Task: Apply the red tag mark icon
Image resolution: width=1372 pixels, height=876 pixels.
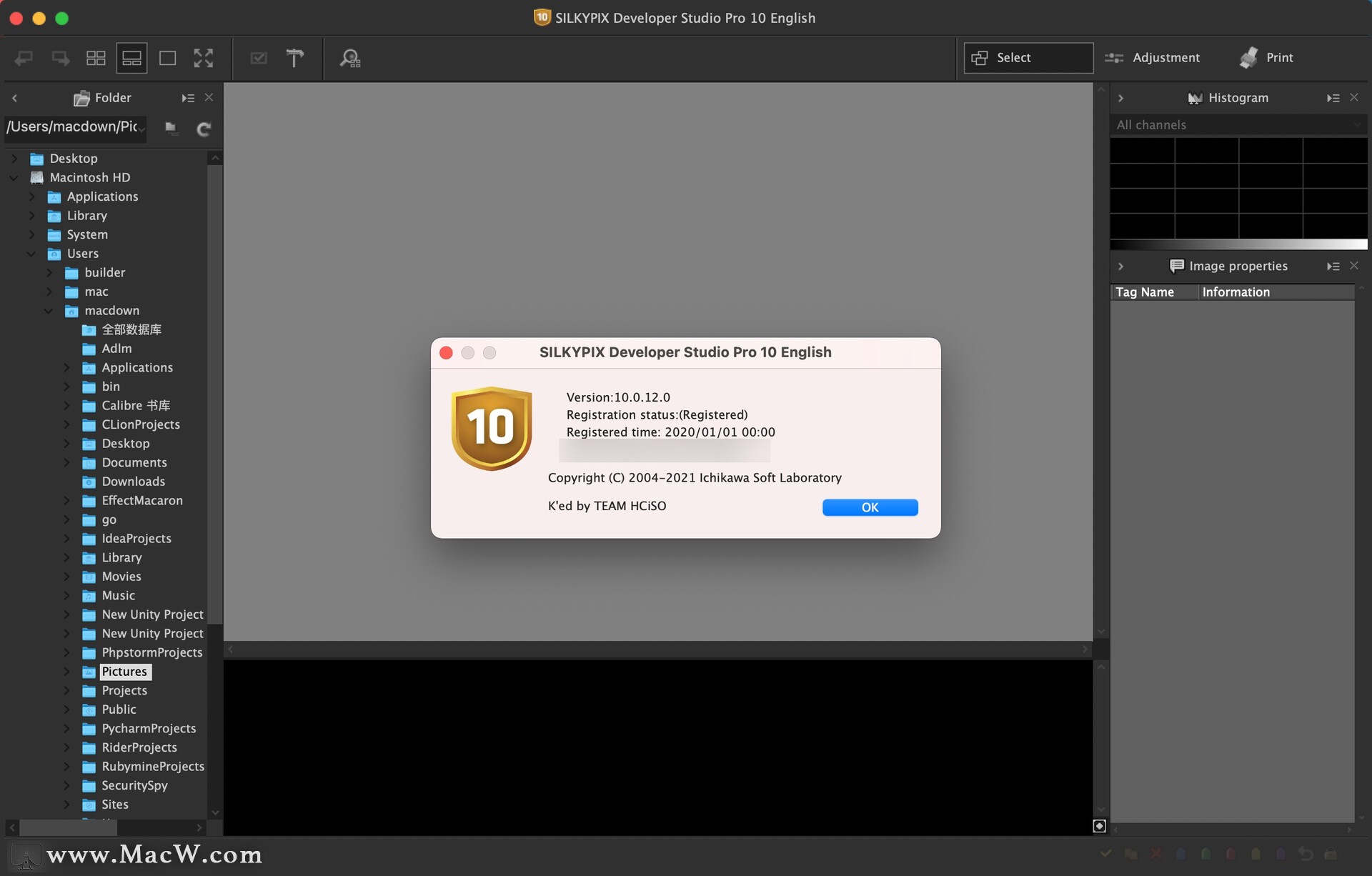Action: point(1231,853)
